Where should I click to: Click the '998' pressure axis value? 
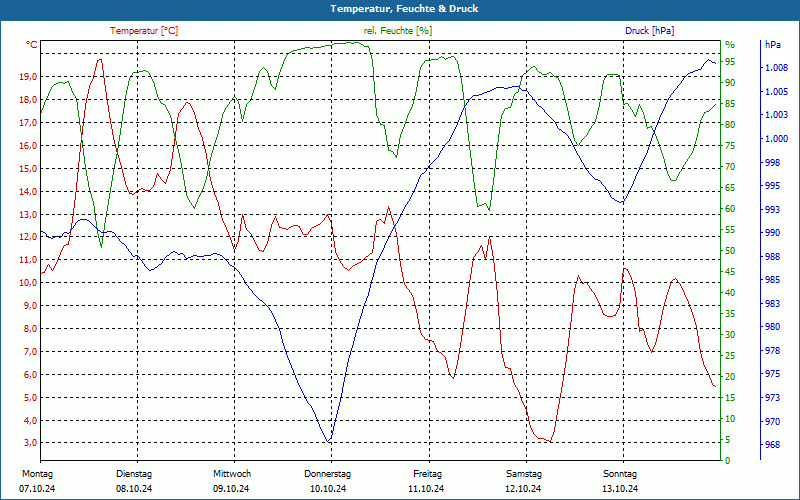tap(772, 162)
